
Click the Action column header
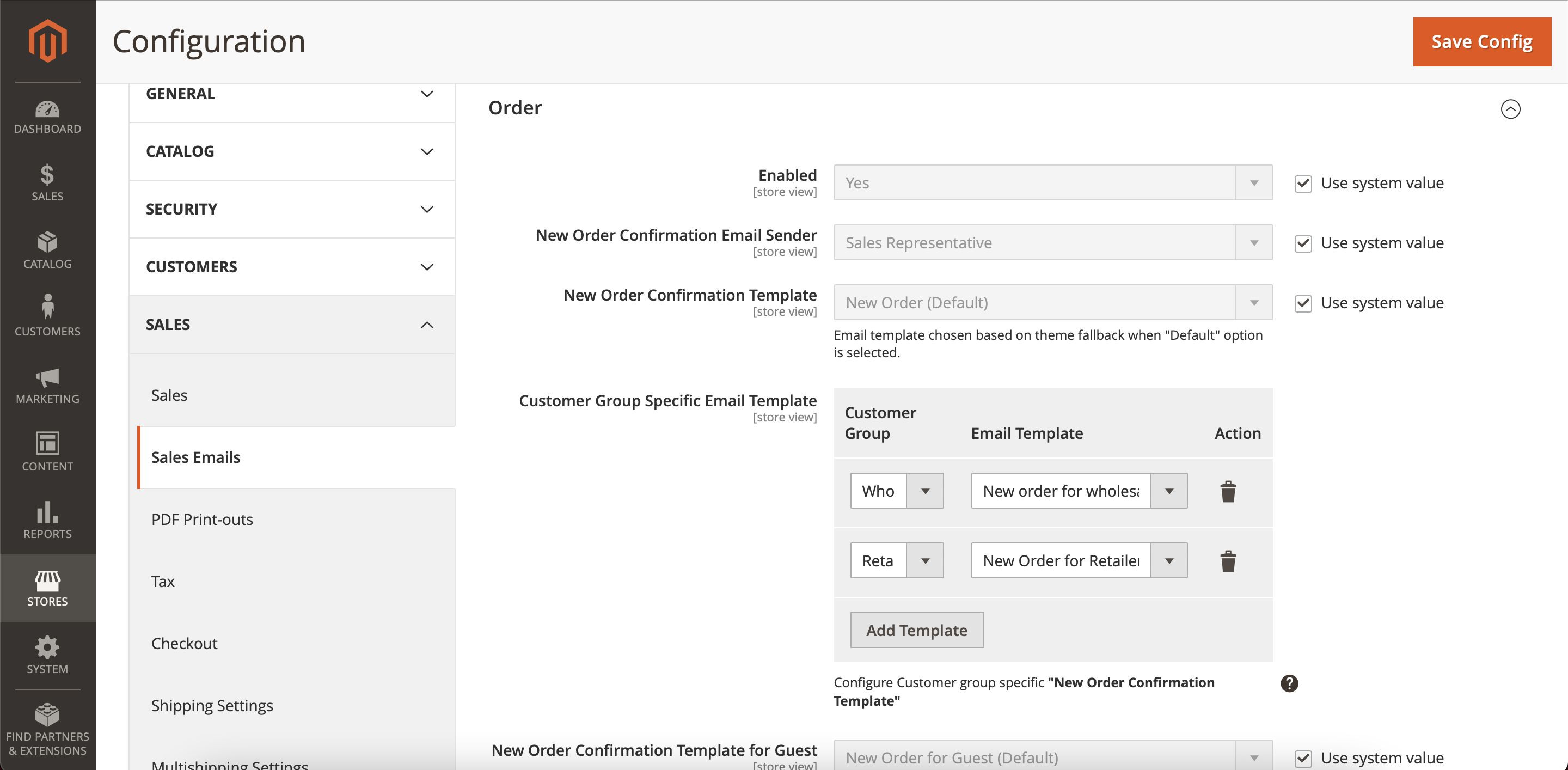click(1238, 433)
